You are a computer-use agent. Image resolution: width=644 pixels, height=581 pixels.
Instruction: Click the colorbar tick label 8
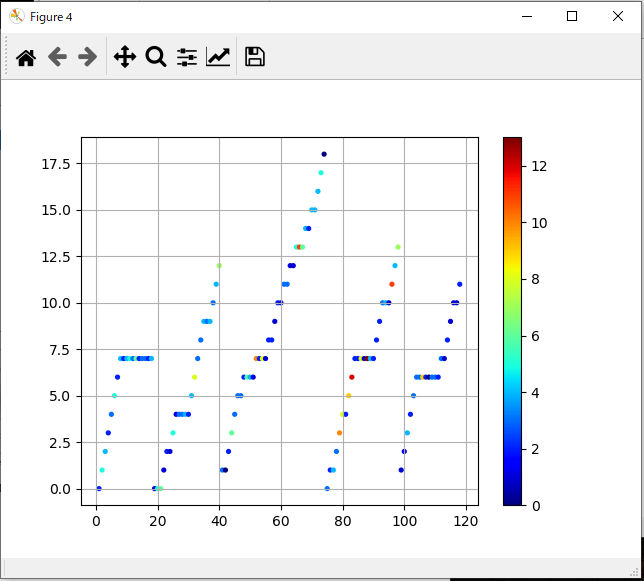pos(535,279)
